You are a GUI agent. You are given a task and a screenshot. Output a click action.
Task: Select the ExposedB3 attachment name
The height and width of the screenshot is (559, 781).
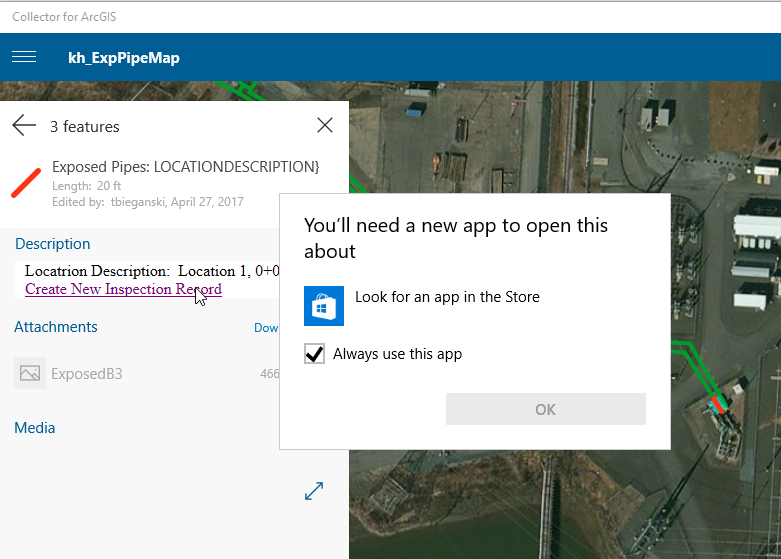pyautogui.click(x=87, y=374)
